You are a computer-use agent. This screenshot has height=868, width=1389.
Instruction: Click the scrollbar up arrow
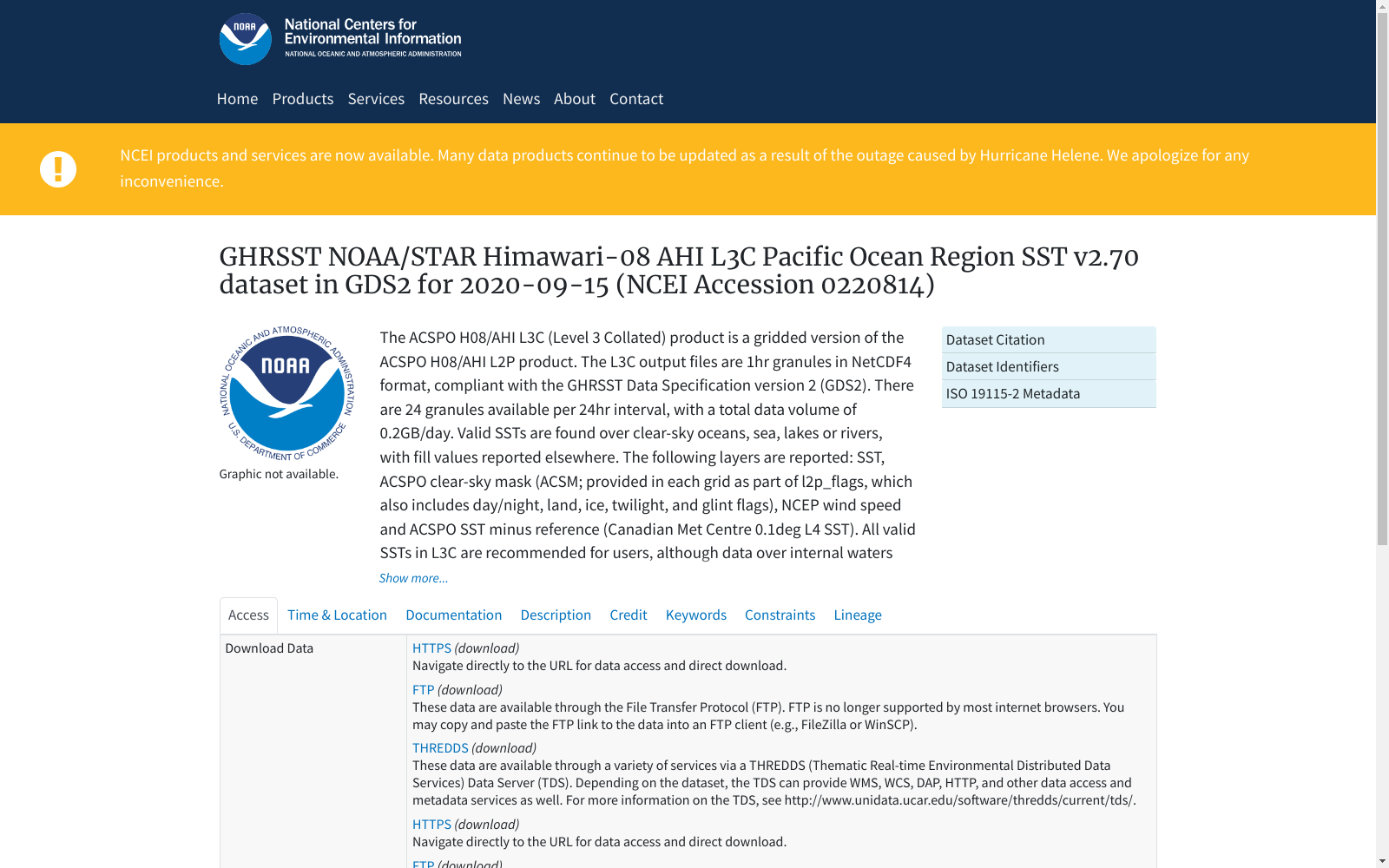[x=1382, y=7]
